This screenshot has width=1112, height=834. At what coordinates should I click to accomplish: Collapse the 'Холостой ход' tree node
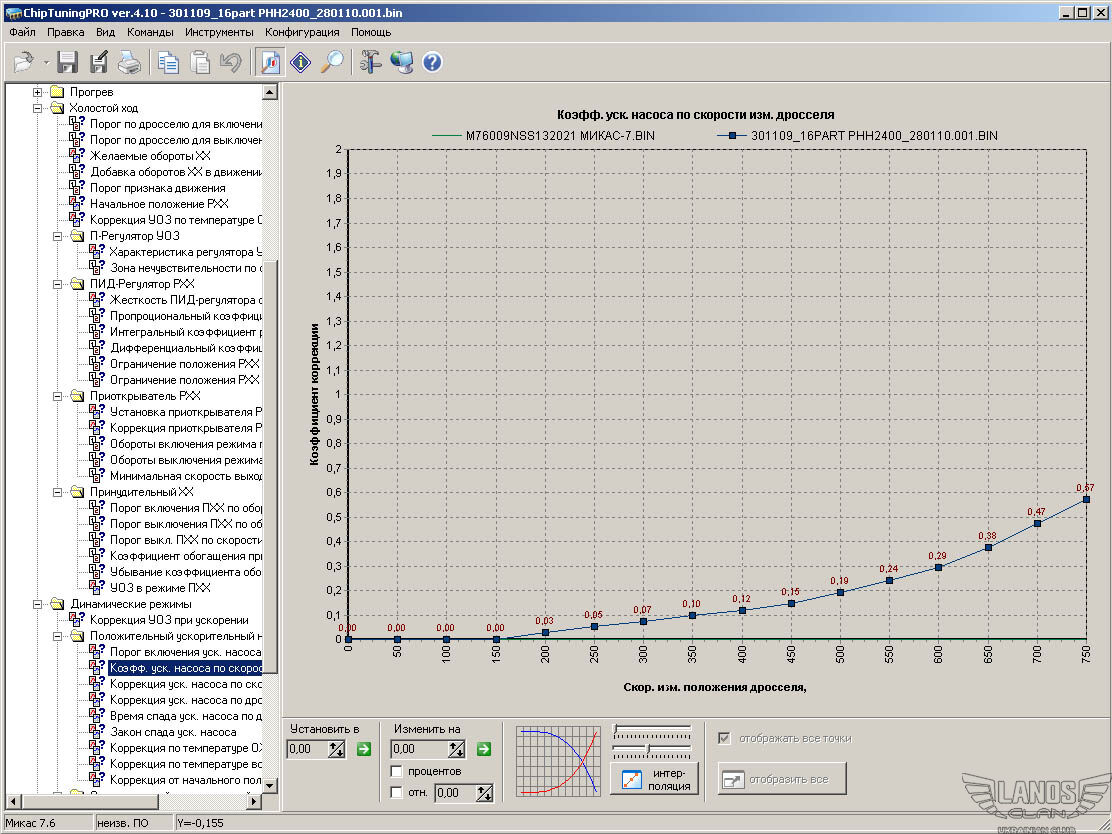[39, 108]
